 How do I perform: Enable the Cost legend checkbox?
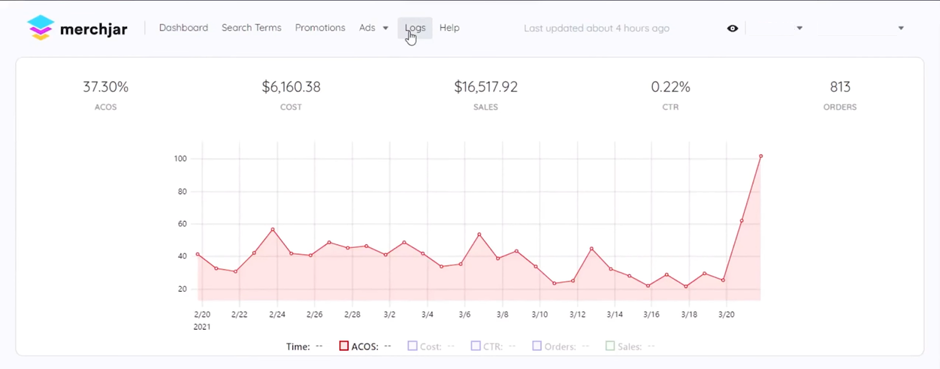[x=412, y=346]
